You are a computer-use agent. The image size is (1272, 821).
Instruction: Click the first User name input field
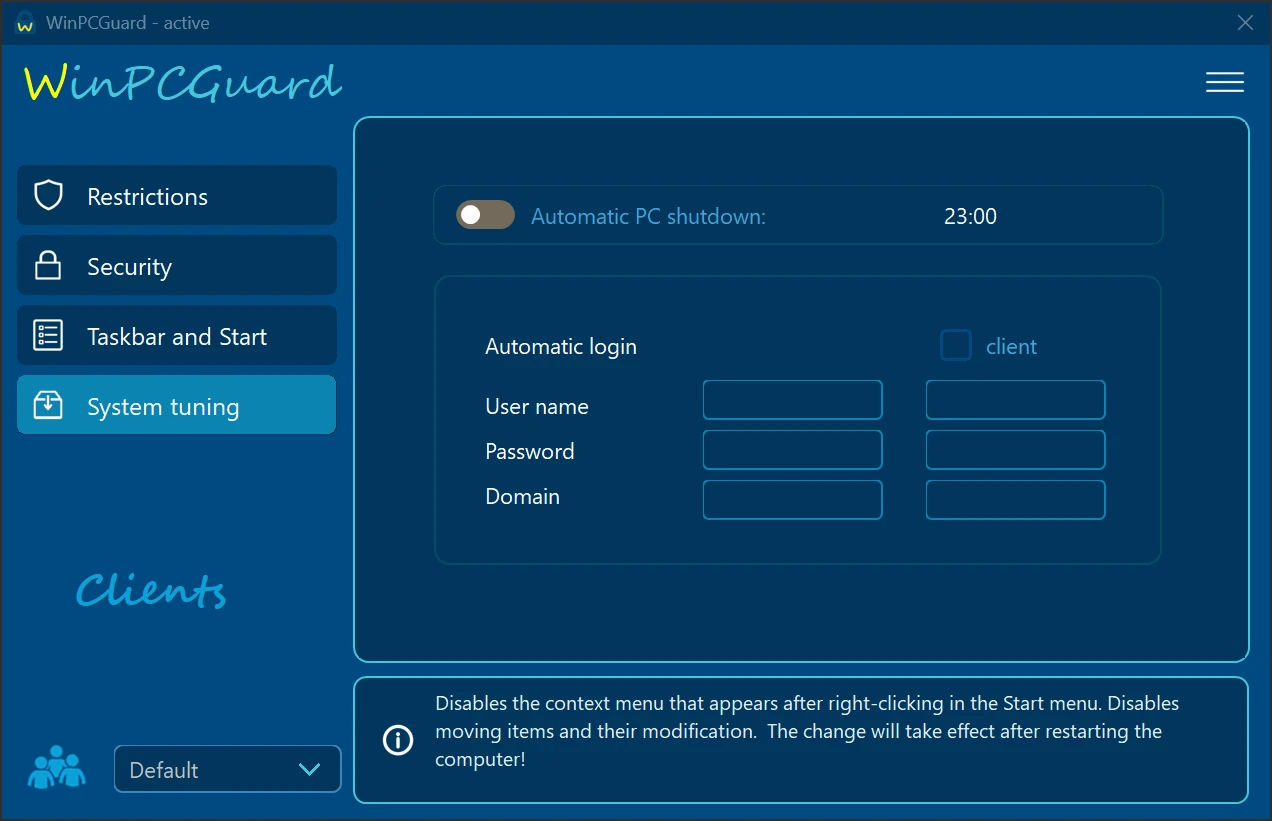(793, 400)
